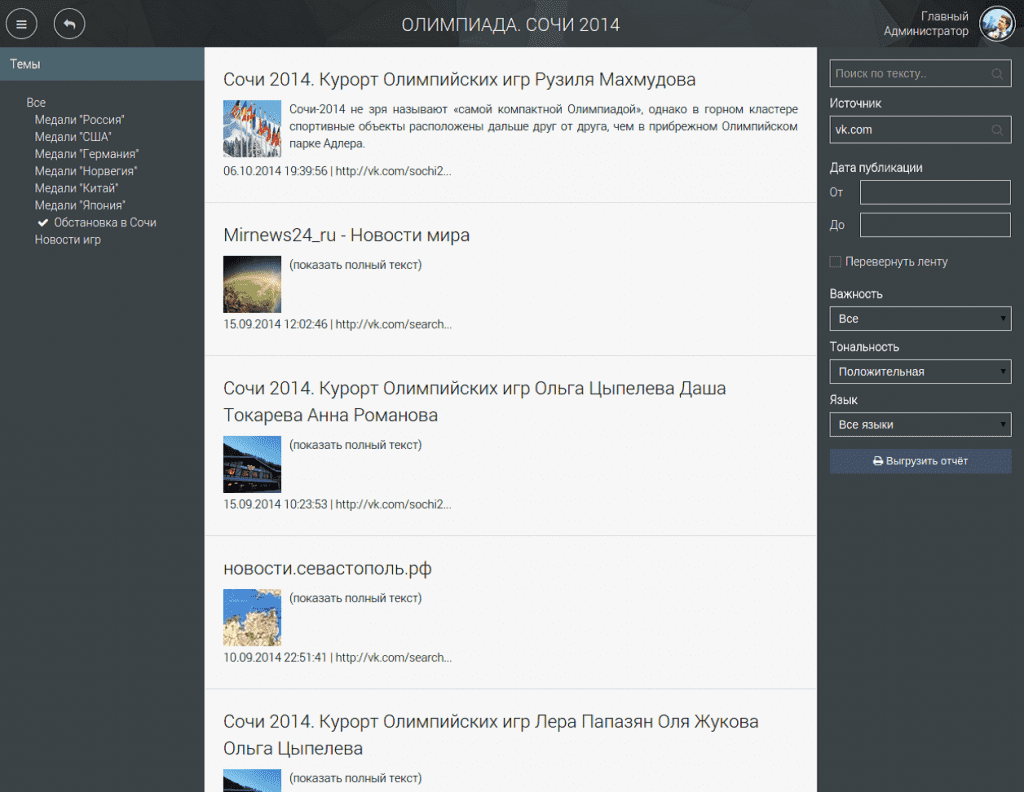
Task: Click the search icon in text search field
Action: point(997,74)
